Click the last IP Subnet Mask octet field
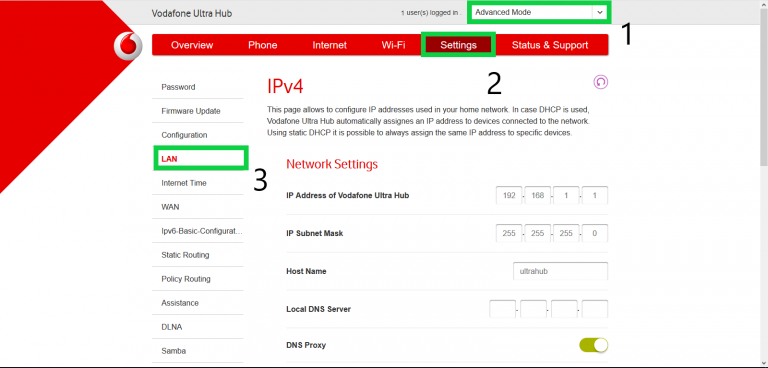768x368 pixels. 595,233
